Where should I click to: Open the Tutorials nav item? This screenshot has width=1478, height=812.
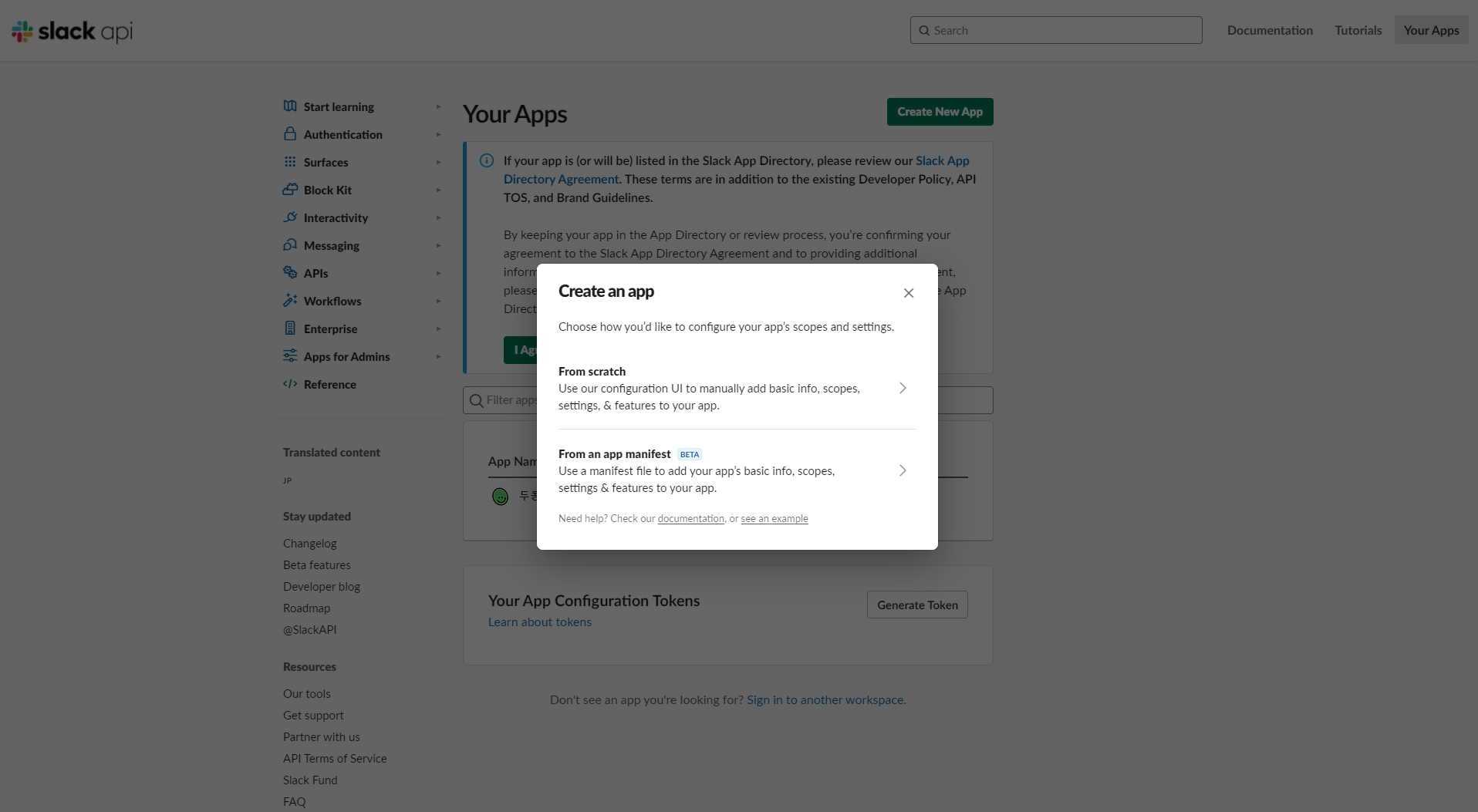(x=1358, y=30)
